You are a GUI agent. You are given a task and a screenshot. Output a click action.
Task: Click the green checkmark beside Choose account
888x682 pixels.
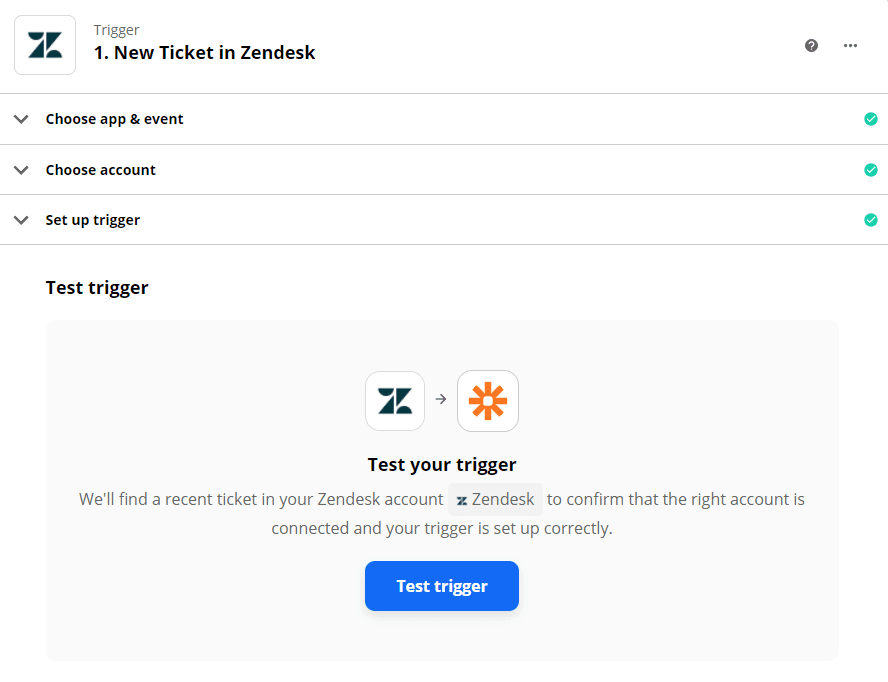(x=871, y=169)
